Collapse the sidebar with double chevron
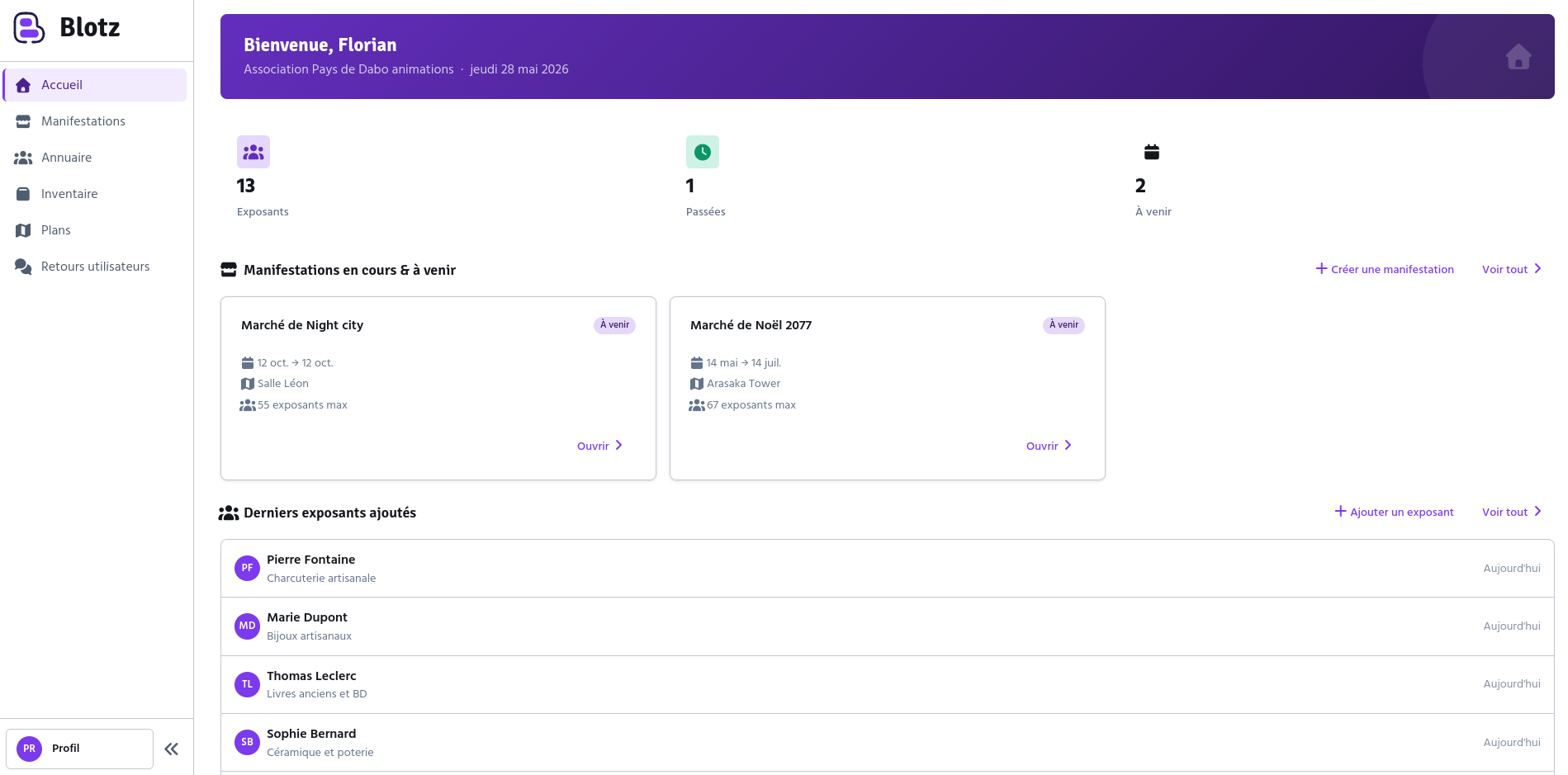The height and width of the screenshot is (775, 1568). 172,749
